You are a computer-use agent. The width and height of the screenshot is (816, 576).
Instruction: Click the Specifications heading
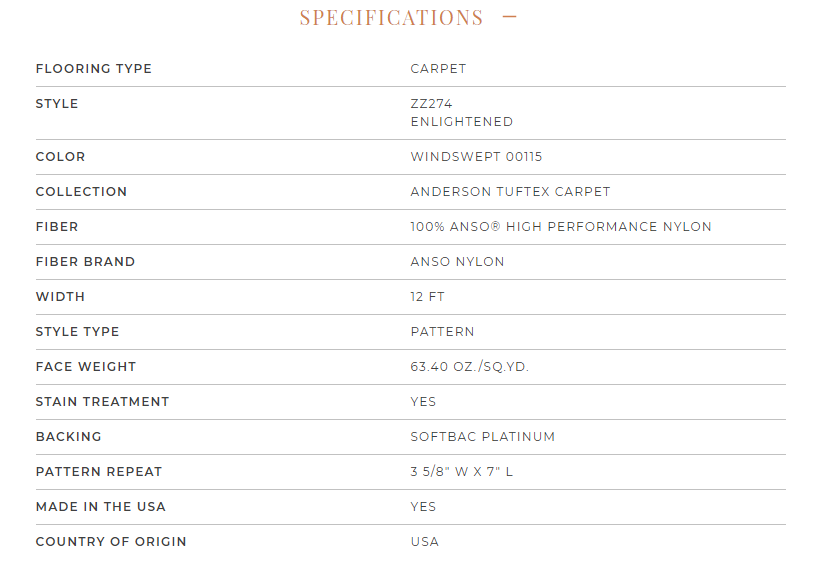[x=391, y=18]
